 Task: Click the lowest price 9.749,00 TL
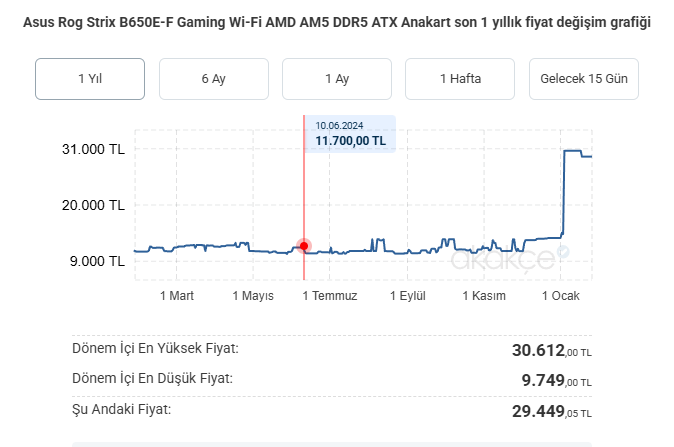[x=557, y=380]
